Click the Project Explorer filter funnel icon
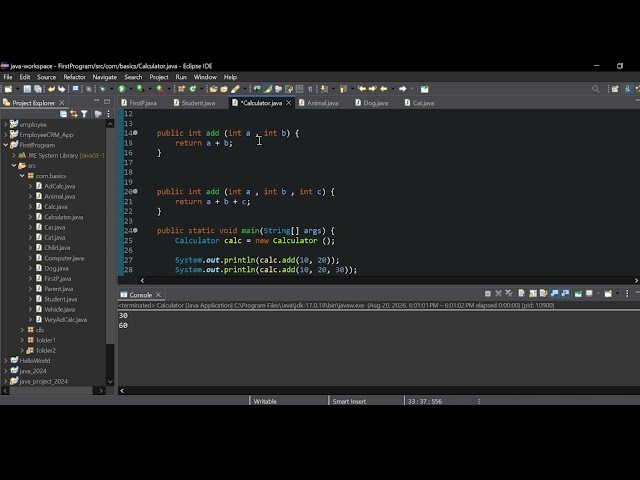Image resolution: width=640 pixels, height=480 pixels. (84, 114)
